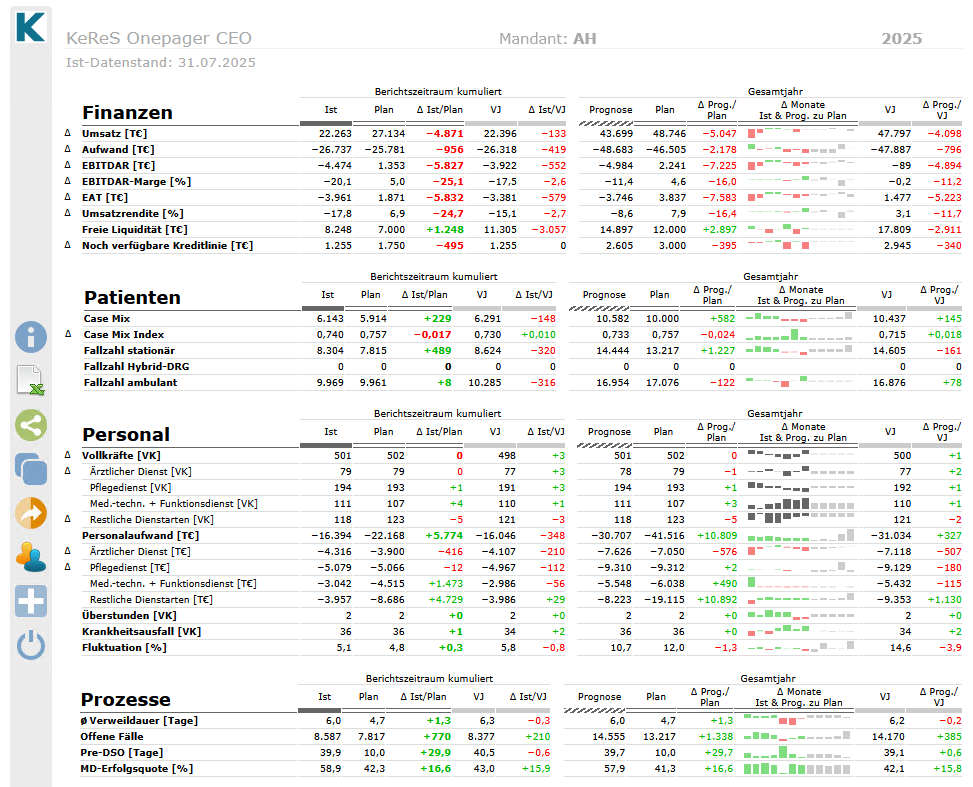Click the Umsatz Ist value 22.263

(335, 133)
